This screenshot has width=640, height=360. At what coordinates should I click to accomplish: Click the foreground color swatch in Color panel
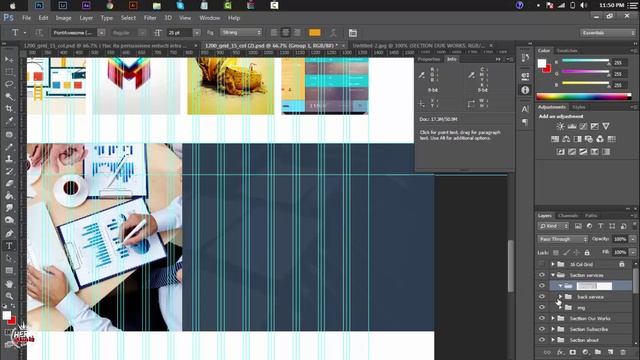(542, 63)
